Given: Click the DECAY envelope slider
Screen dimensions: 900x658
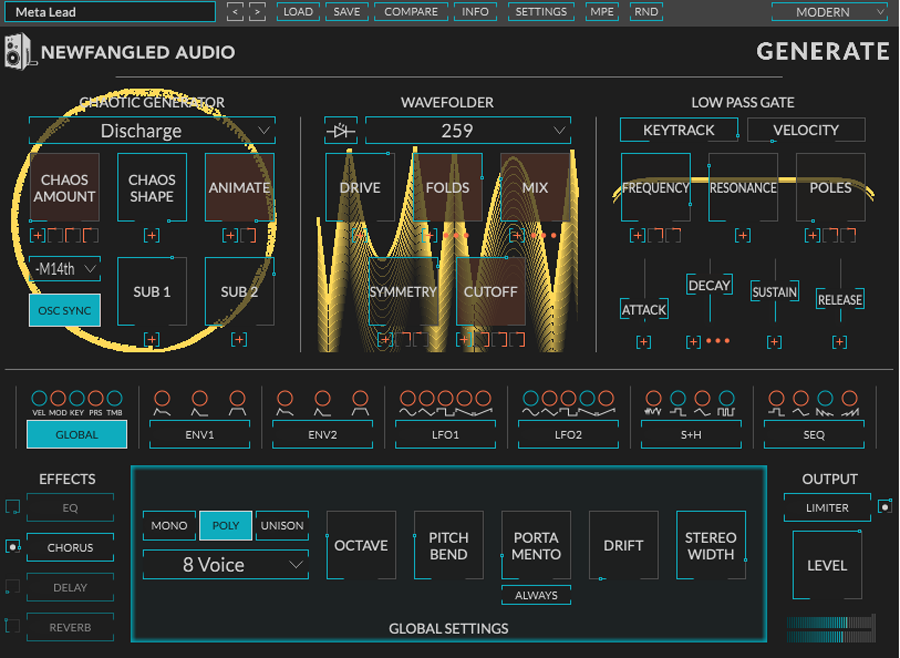Looking at the screenshot, I should 709,285.
